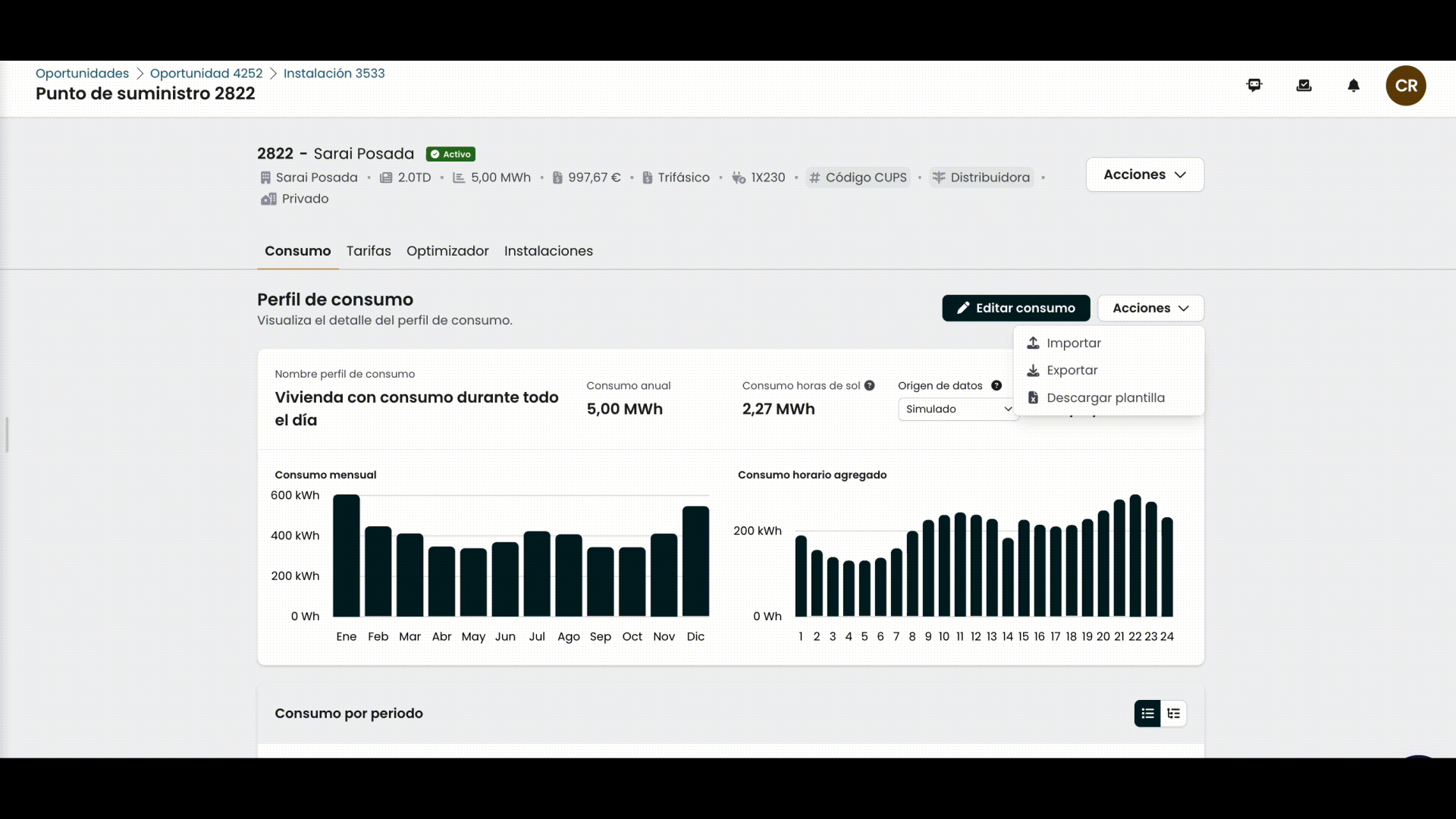Screen dimensions: 1456x819
Task: Click the pencil icon on Editar consumo
Action: 963,308
